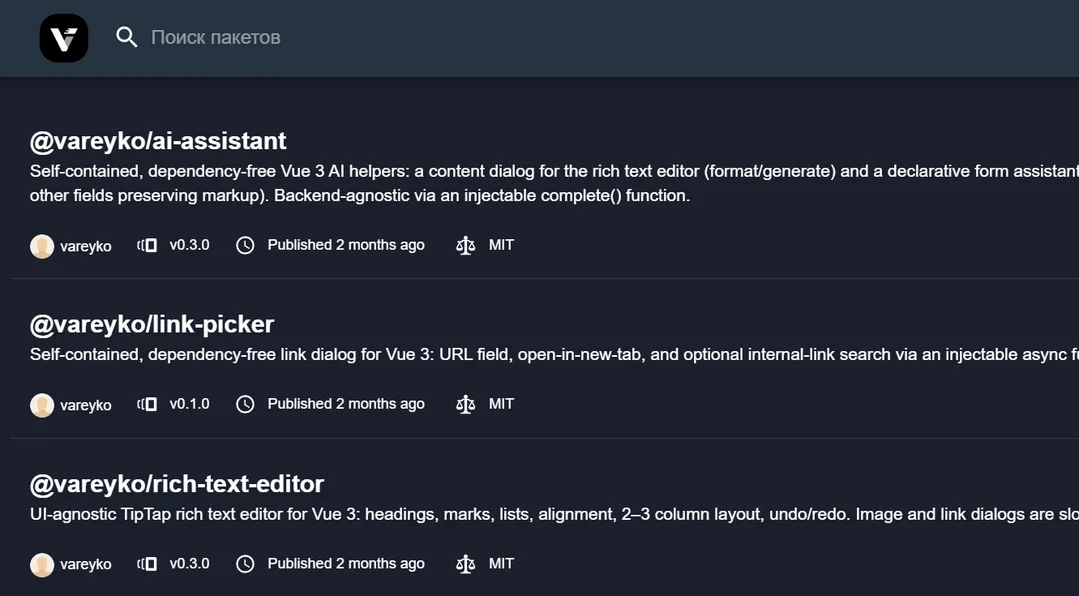This screenshot has height=596, width=1079.
Task: Click v0.1.0 version of link-picker
Action: coord(189,404)
